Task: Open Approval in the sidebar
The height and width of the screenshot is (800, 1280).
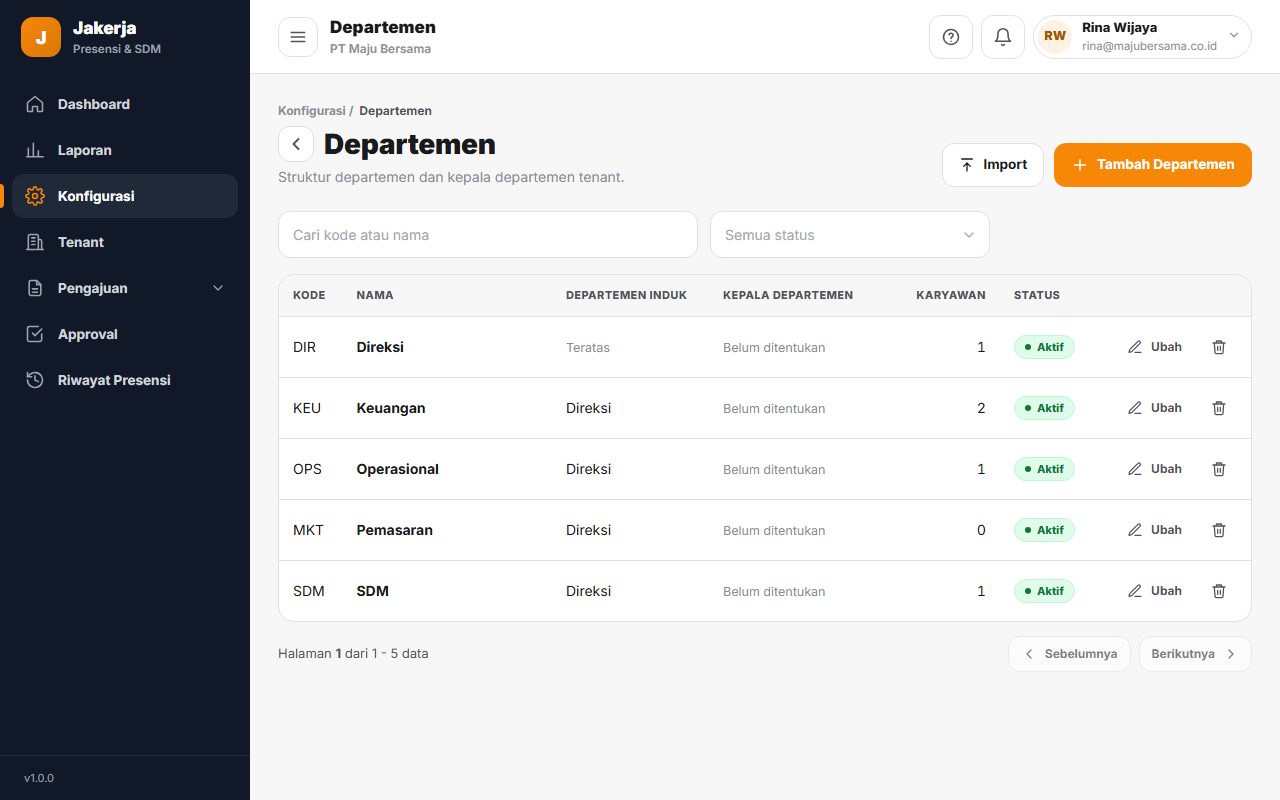Action: pyautogui.click(x=125, y=334)
